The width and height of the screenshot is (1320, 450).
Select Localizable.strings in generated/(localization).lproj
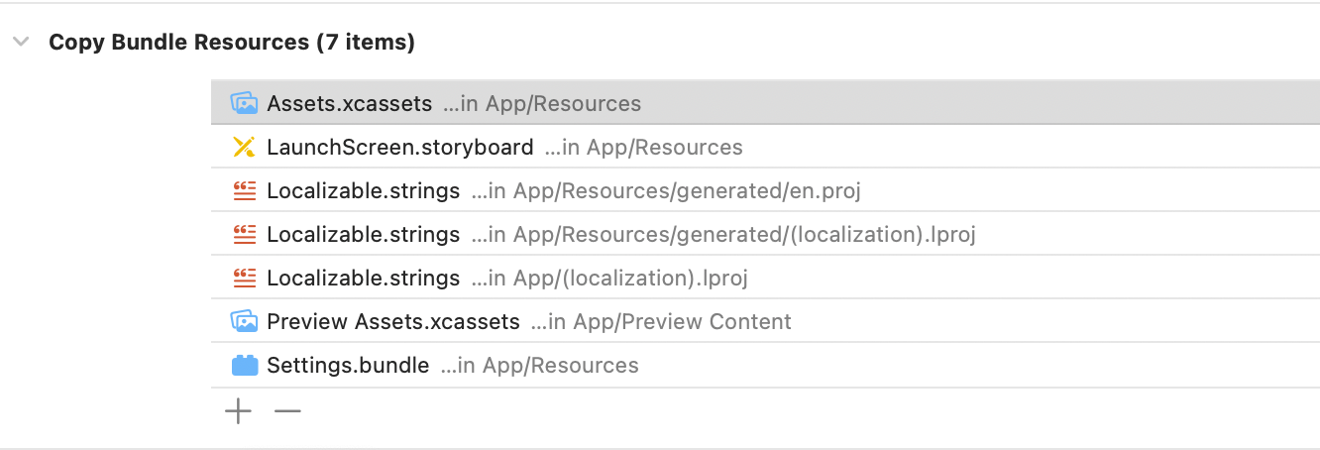(x=363, y=235)
